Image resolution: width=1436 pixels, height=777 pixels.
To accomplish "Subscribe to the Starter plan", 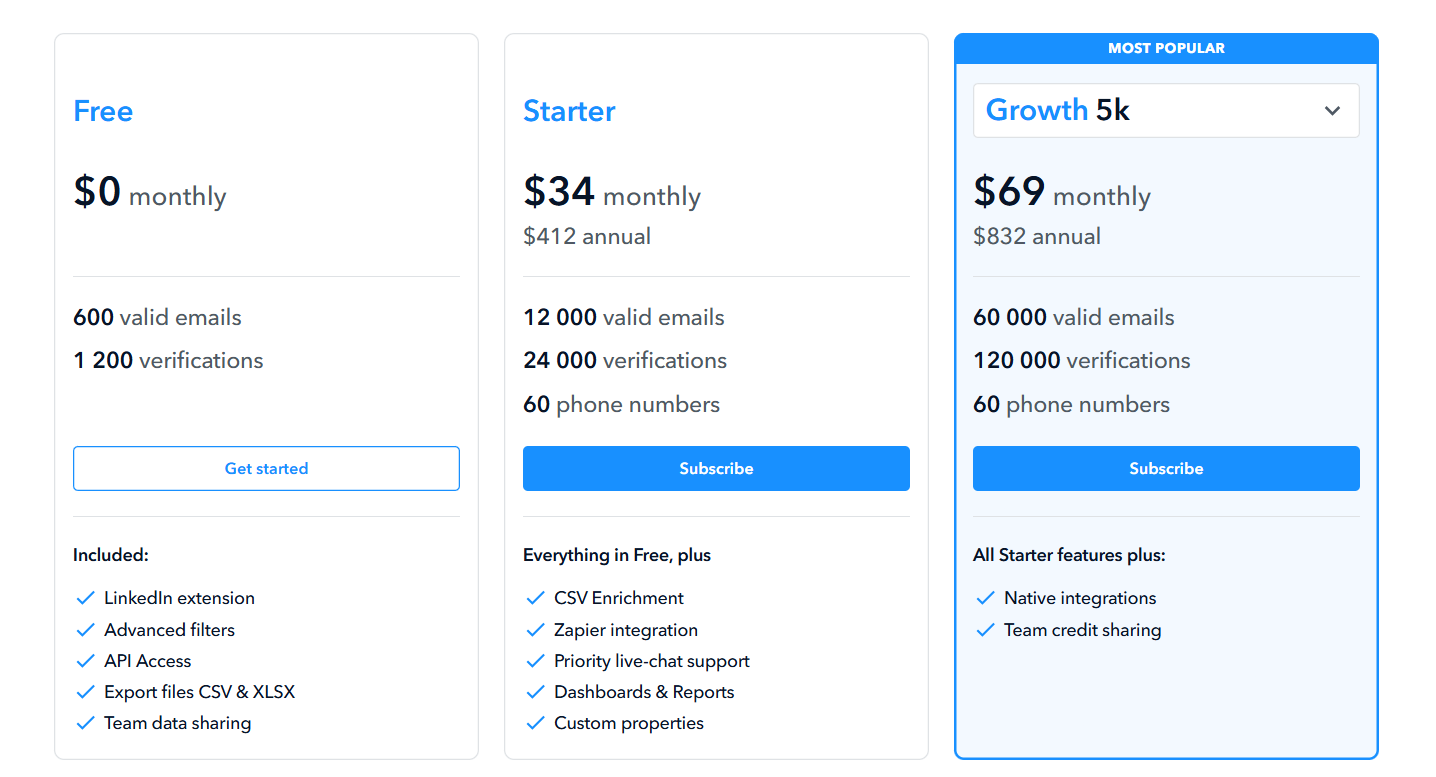I will 716,468.
